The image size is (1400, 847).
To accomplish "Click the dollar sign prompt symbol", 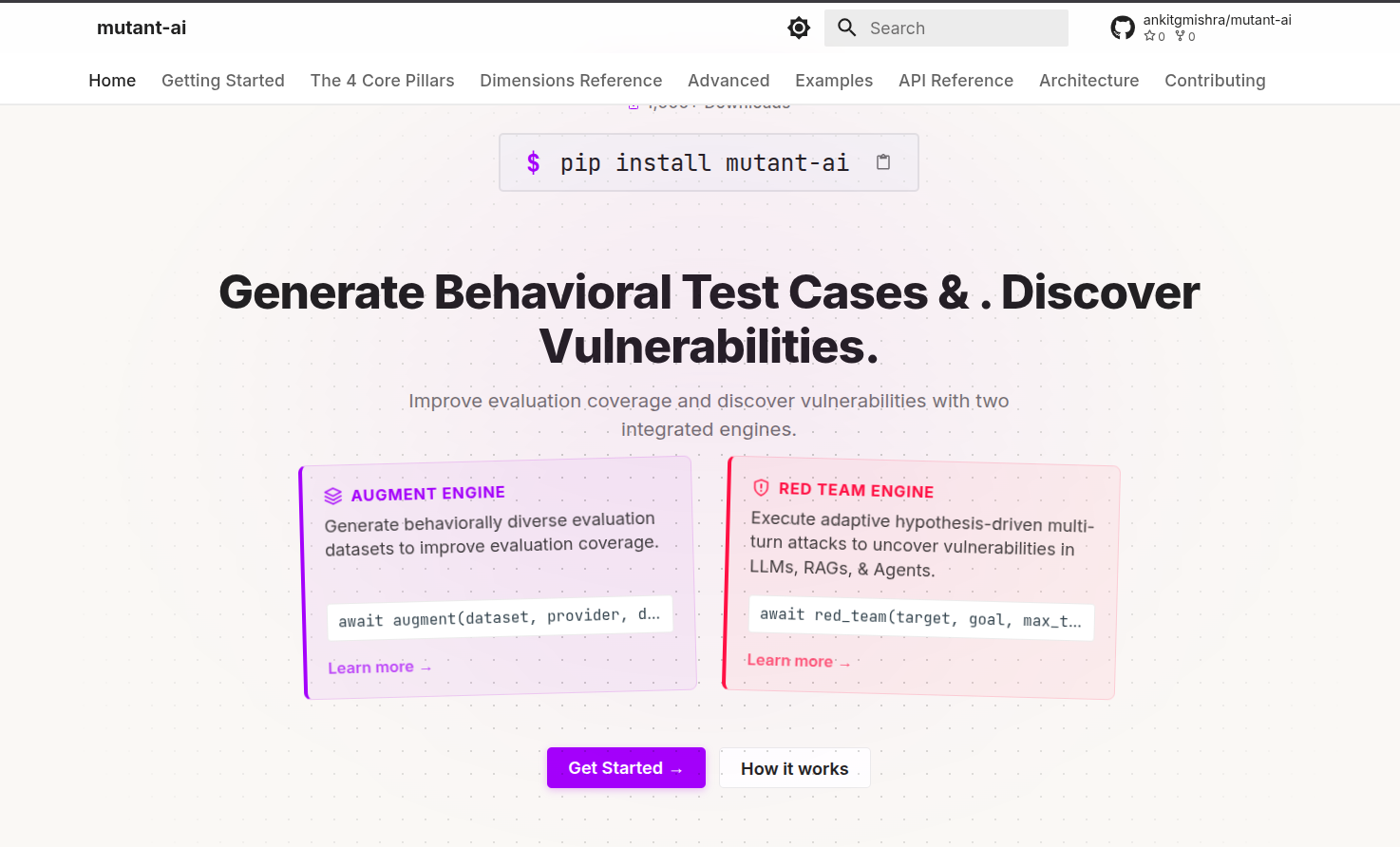I will [534, 163].
